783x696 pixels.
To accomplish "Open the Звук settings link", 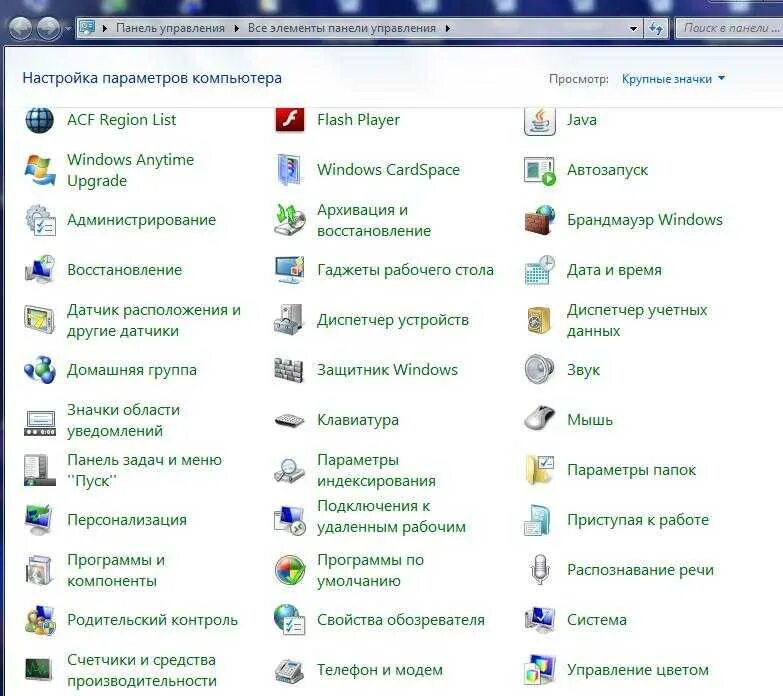I will tap(583, 370).
